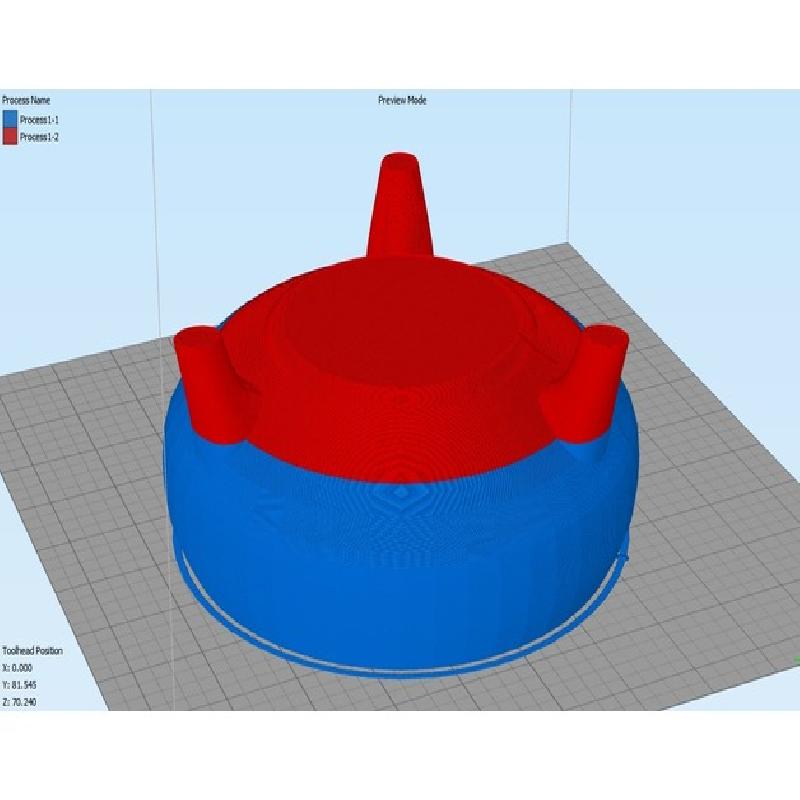
Task: Click the blue Process1-1 color swatch
Action: (11, 119)
